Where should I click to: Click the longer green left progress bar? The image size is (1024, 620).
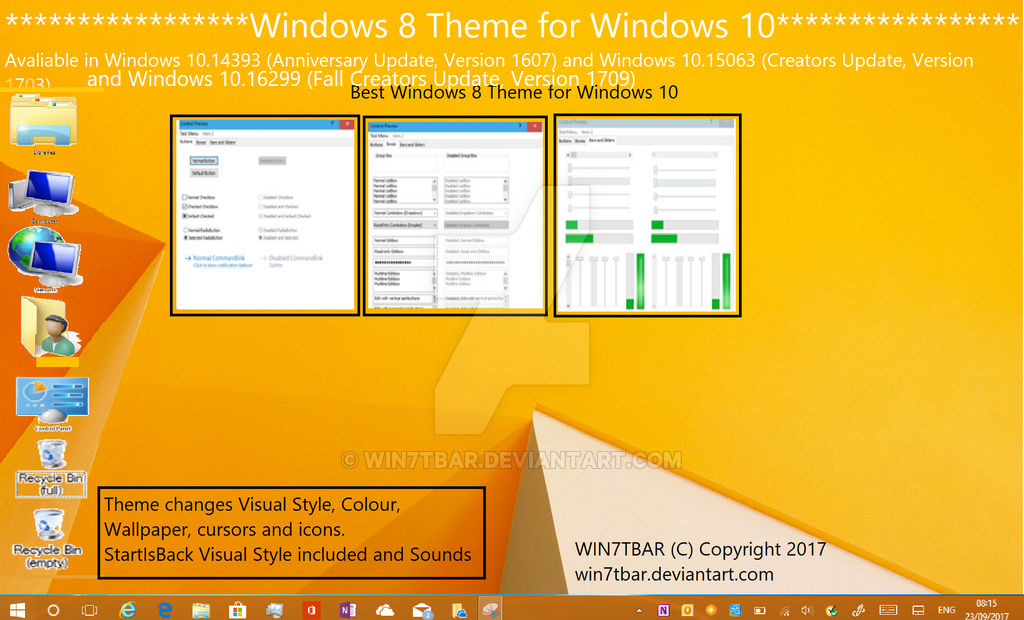(x=579, y=238)
